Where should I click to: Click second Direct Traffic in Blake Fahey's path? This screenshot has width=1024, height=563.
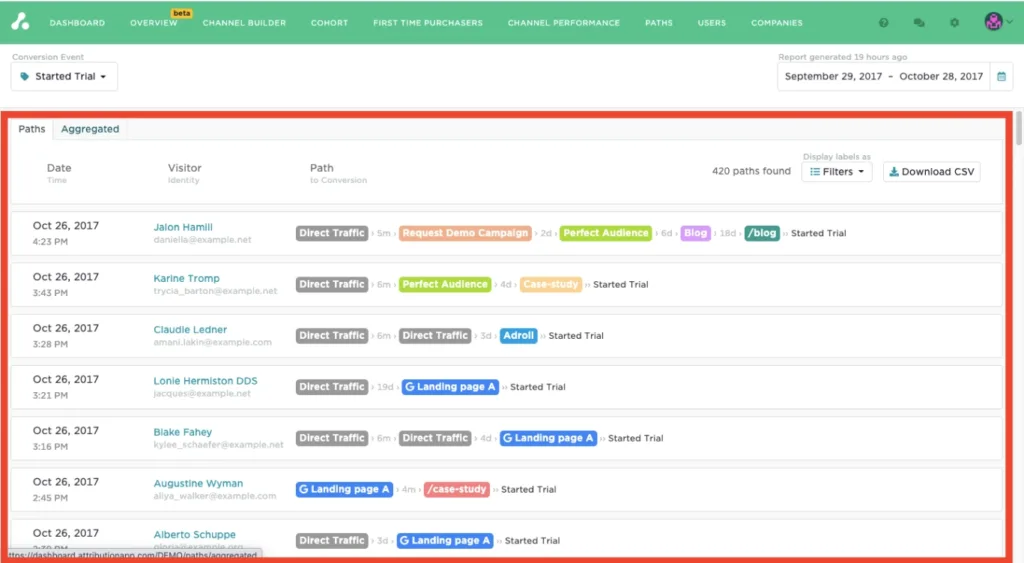(x=435, y=438)
